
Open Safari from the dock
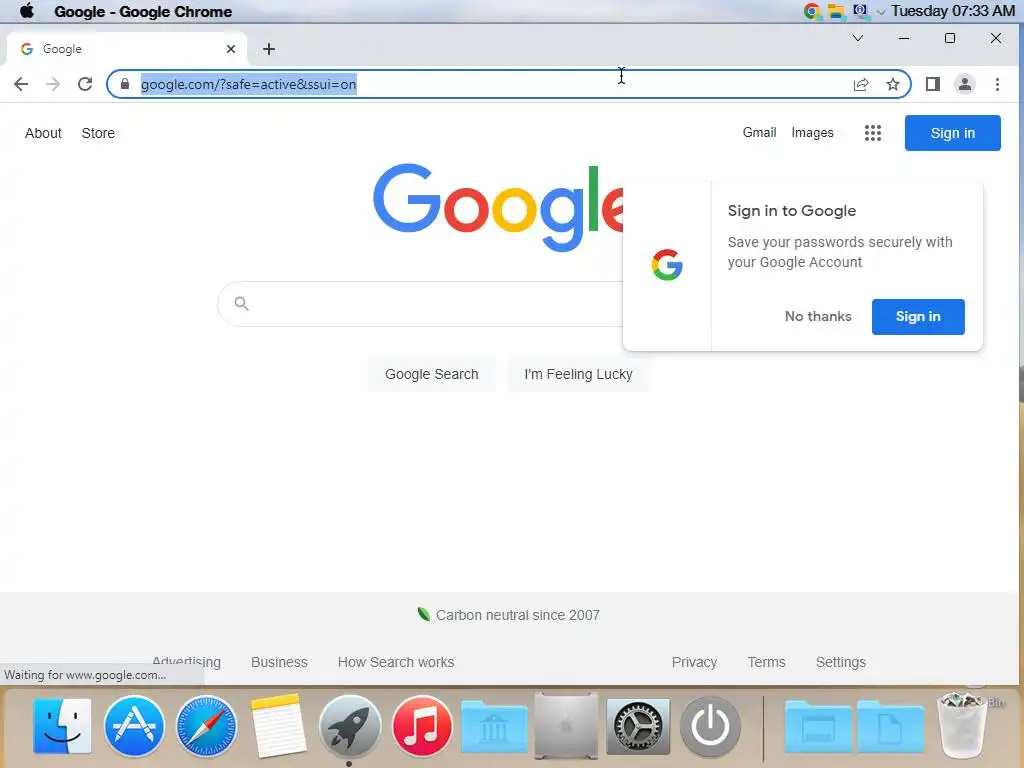(206, 726)
